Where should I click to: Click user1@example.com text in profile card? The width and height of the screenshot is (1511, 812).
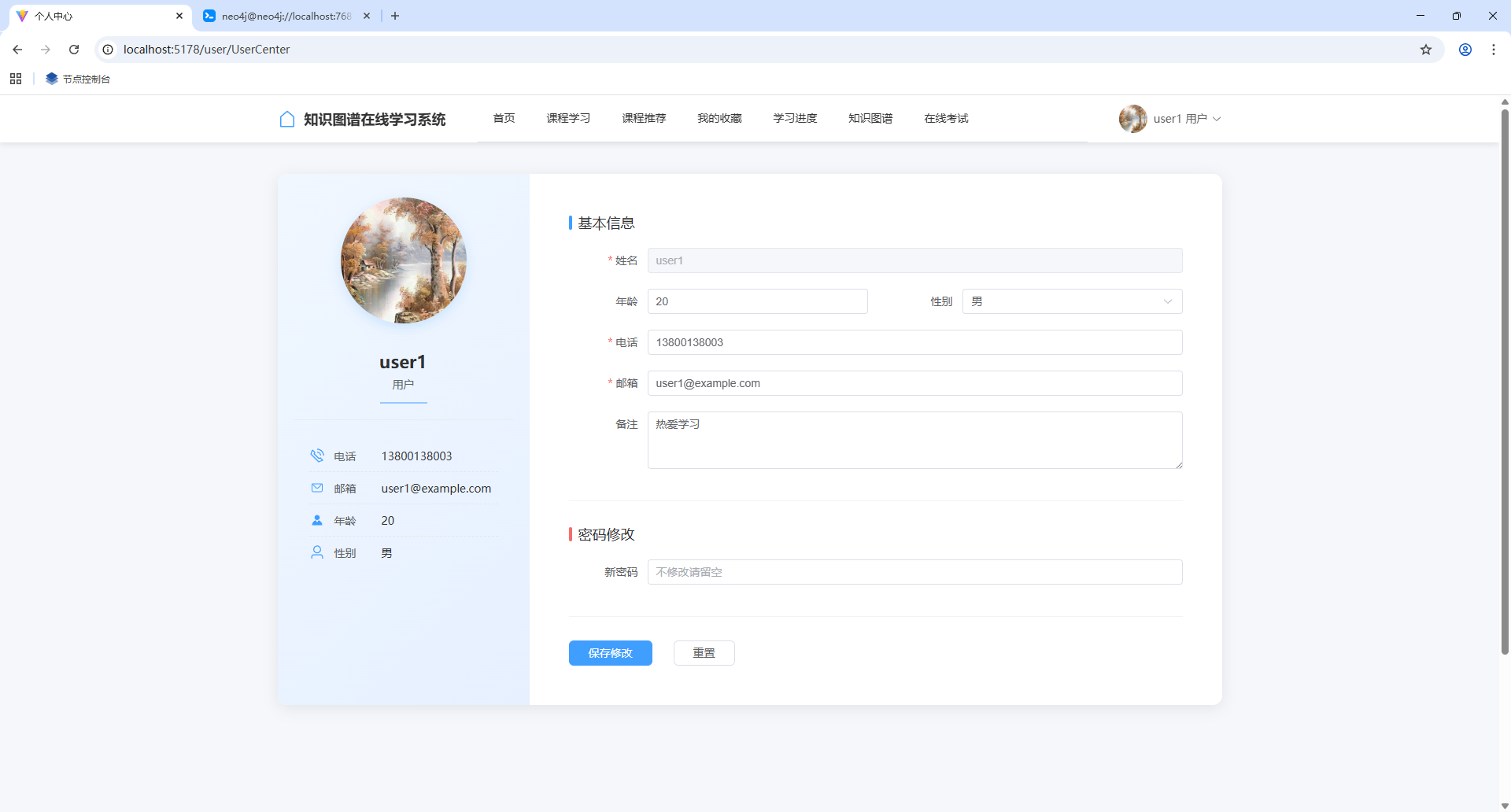436,489
